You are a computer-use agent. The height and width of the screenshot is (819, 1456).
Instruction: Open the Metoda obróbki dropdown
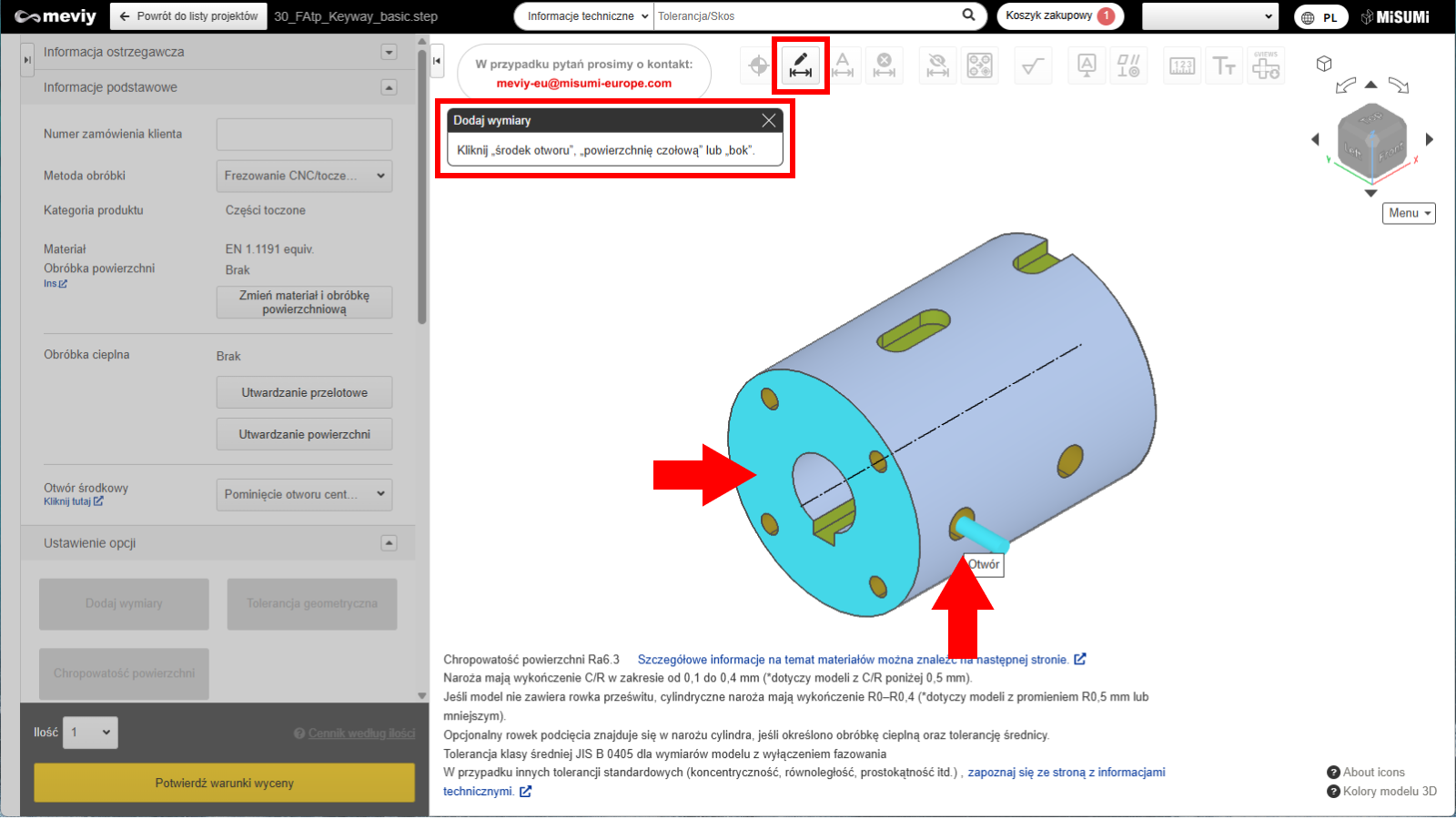tap(304, 176)
